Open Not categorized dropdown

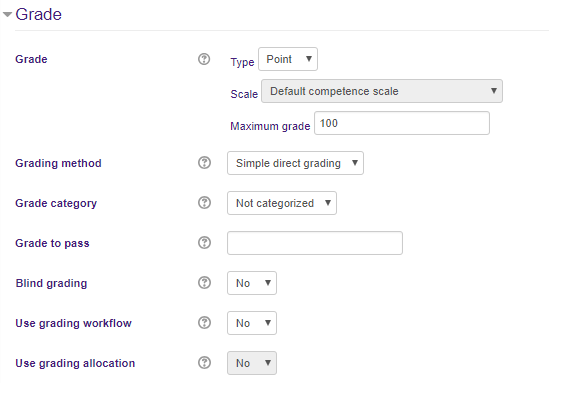[x=282, y=203]
